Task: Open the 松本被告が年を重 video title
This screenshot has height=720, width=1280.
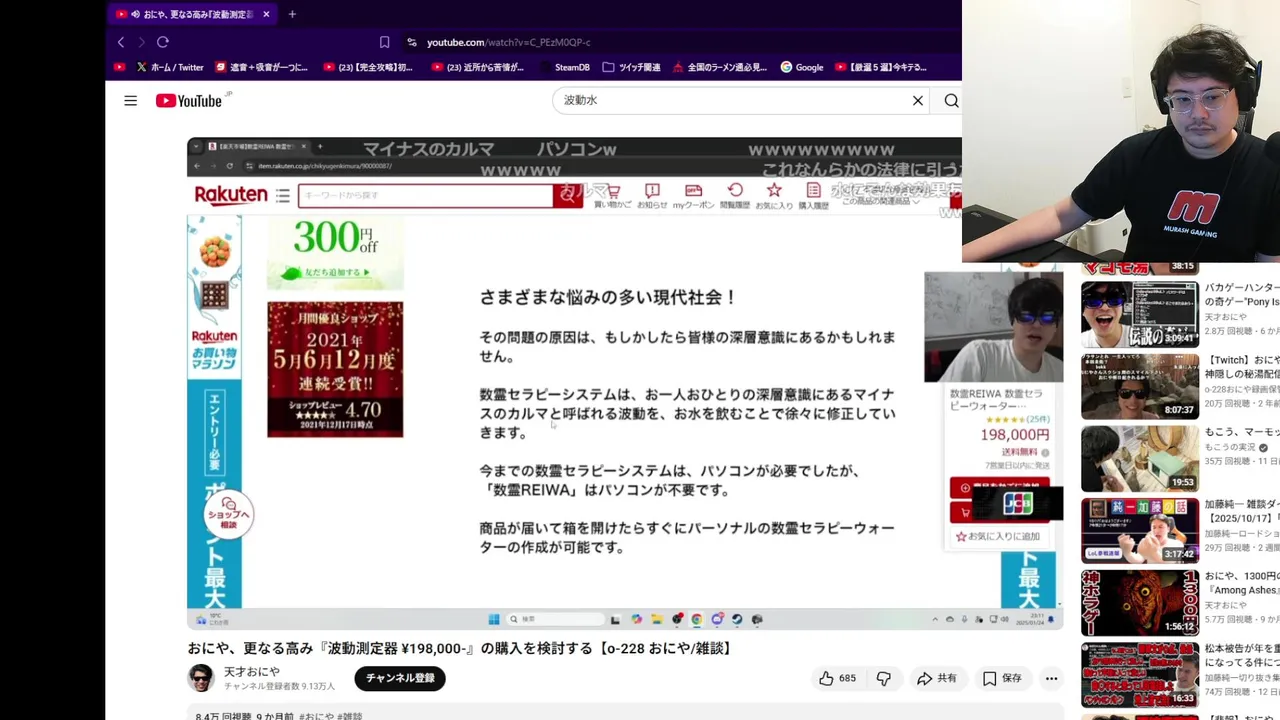Action: click(1242, 655)
